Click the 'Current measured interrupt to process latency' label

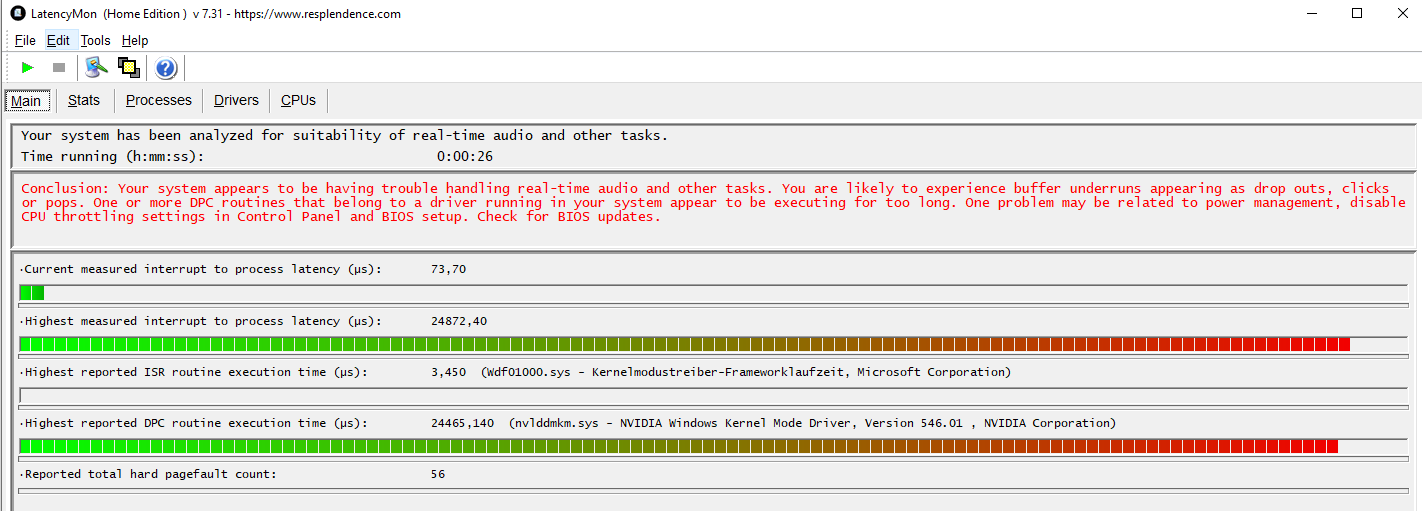click(200, 269)
